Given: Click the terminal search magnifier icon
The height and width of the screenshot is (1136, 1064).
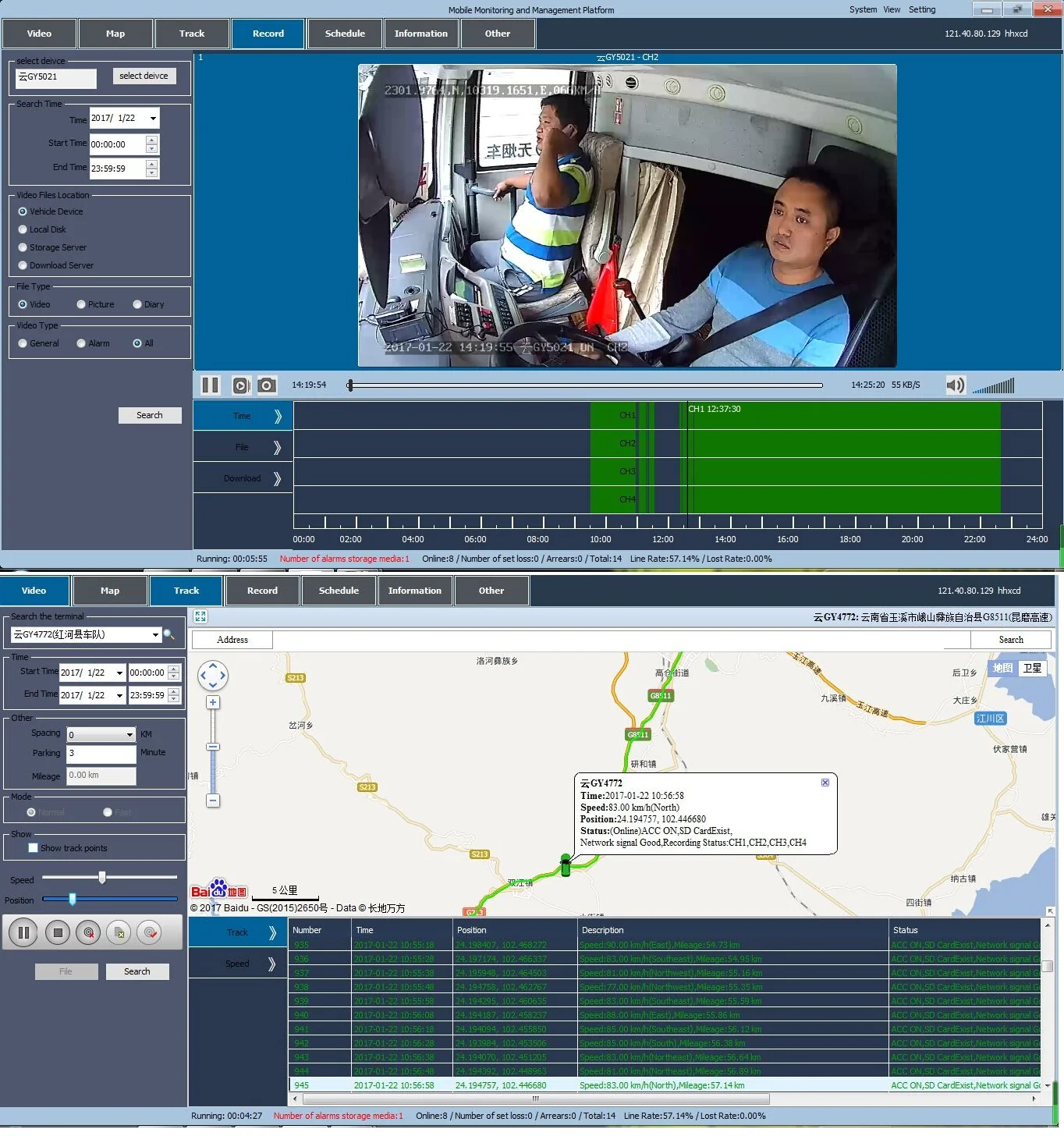Looking at the screenshot, I should [168, 634].
